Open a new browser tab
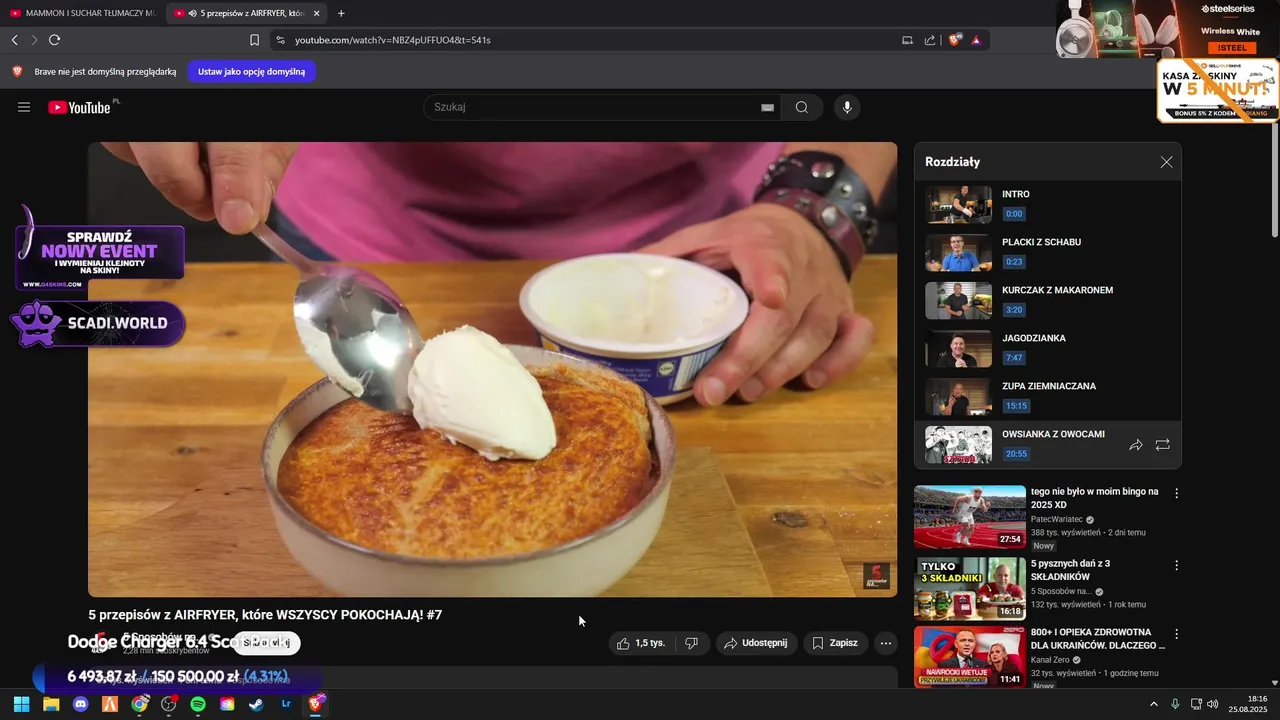Viewport: 1280px width, 720px height. pyautogui.click(x=341, y=13)
